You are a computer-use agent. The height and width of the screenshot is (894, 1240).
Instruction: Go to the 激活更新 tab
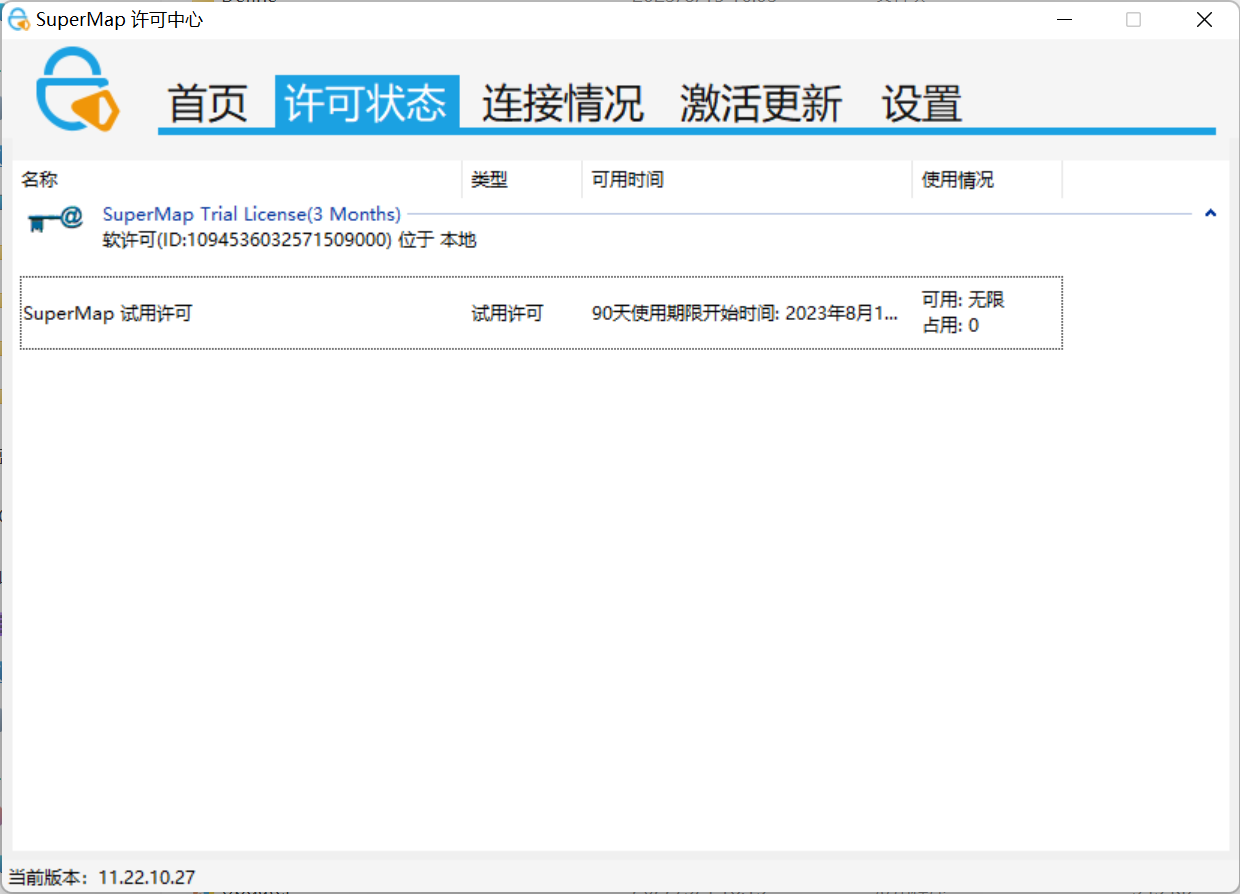point(761,103)
